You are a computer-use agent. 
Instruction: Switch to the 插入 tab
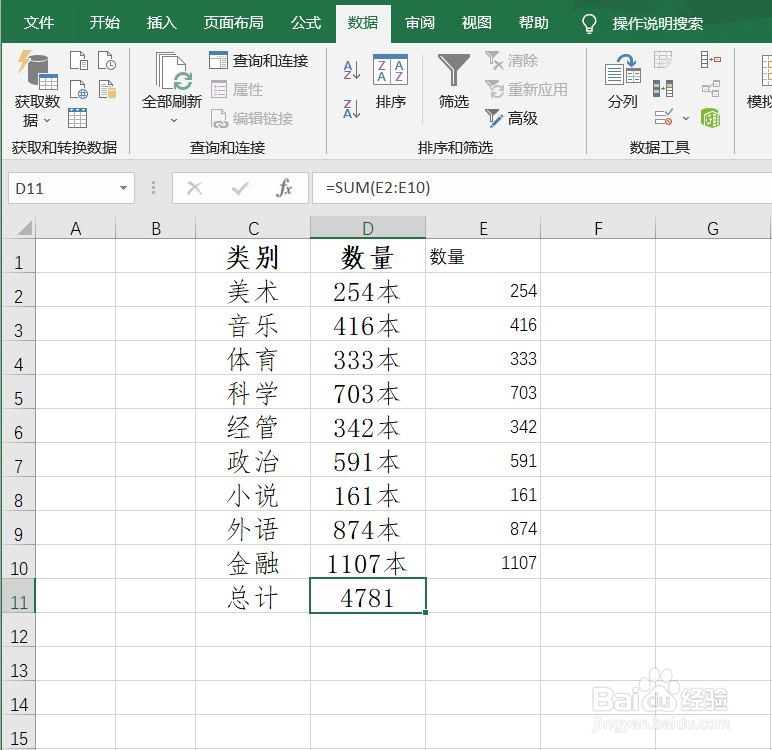(161, 23)
